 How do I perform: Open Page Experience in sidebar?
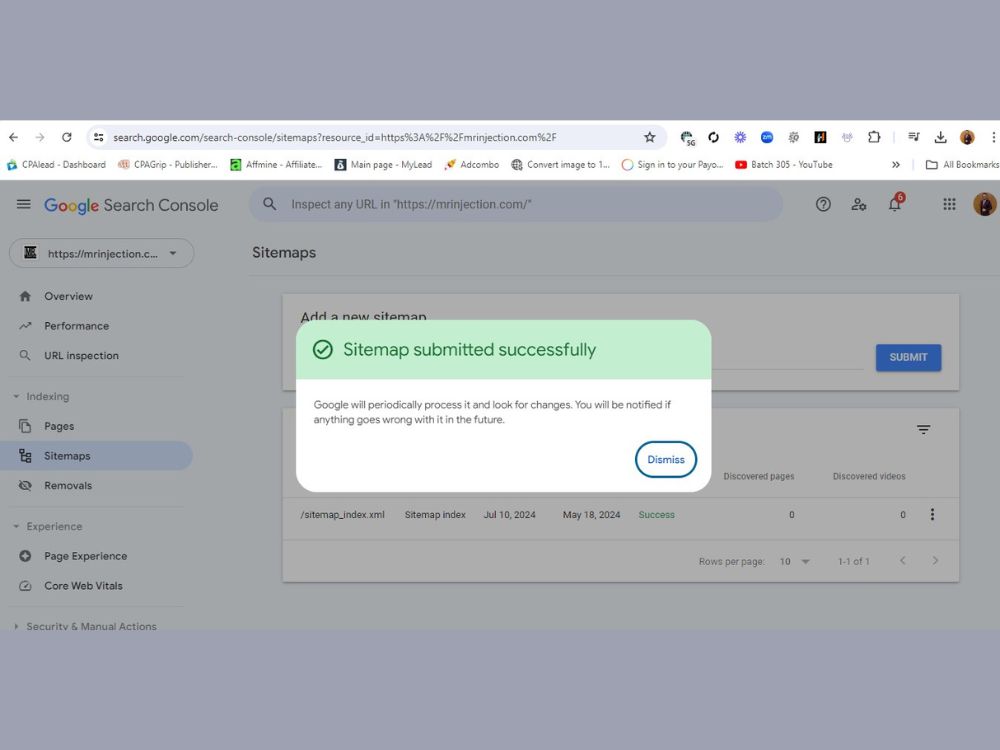(x=85, y=555)
